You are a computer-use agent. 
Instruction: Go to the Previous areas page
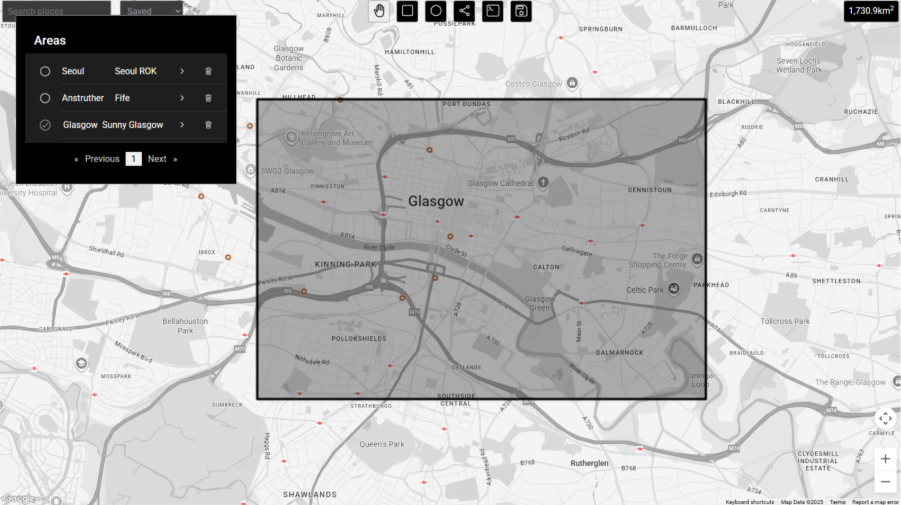97,159
